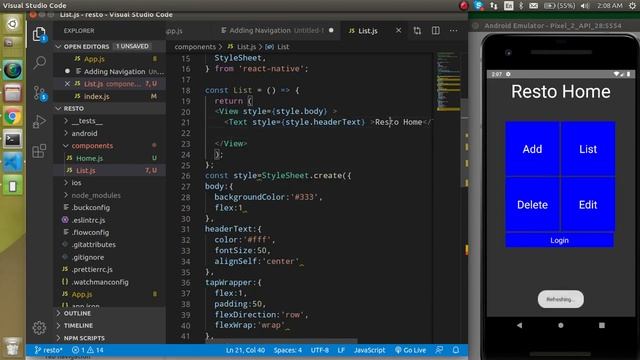Click Spaces: 4 indentation setting
Viewport: 640px width, 360px height.
[288, 350]
